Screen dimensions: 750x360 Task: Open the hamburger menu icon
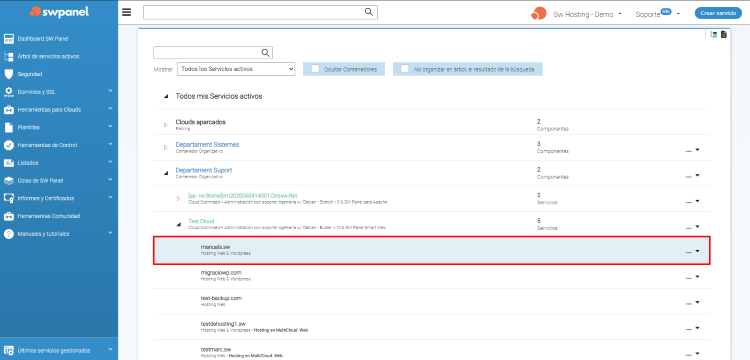[126, 12]
